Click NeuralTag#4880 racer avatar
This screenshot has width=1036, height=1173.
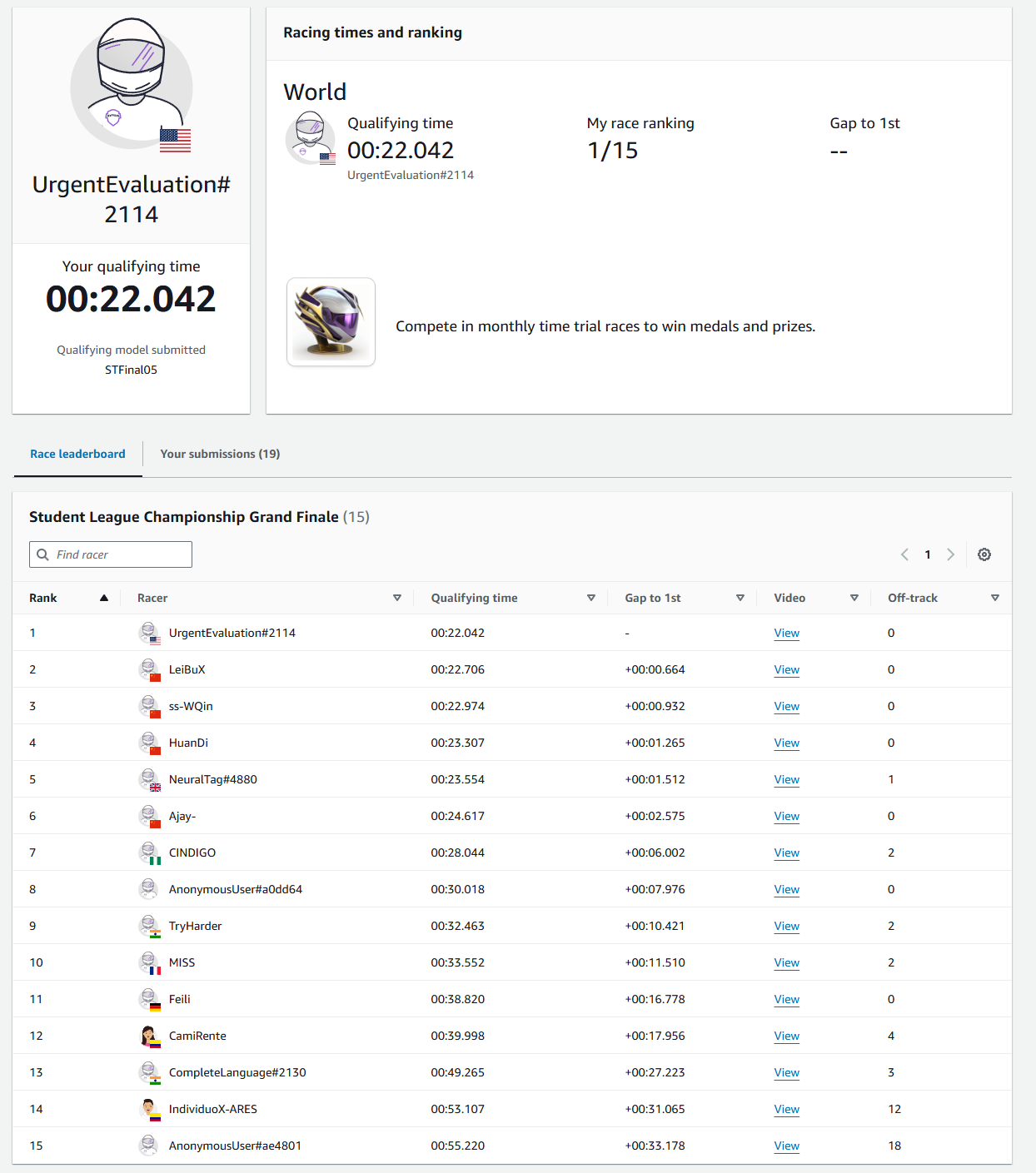point(149,779)
